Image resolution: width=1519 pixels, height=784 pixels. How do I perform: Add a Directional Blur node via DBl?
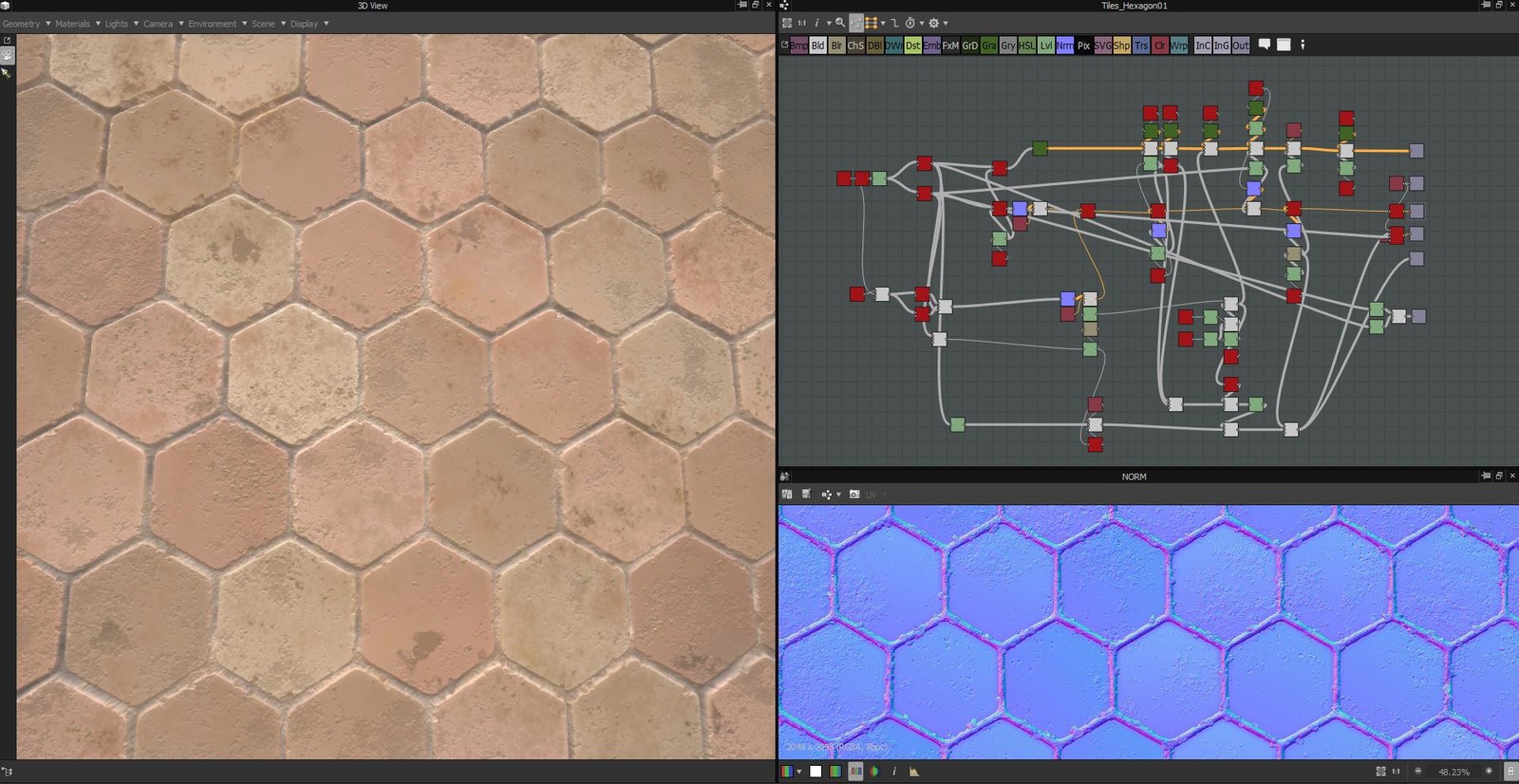point(874,46)
